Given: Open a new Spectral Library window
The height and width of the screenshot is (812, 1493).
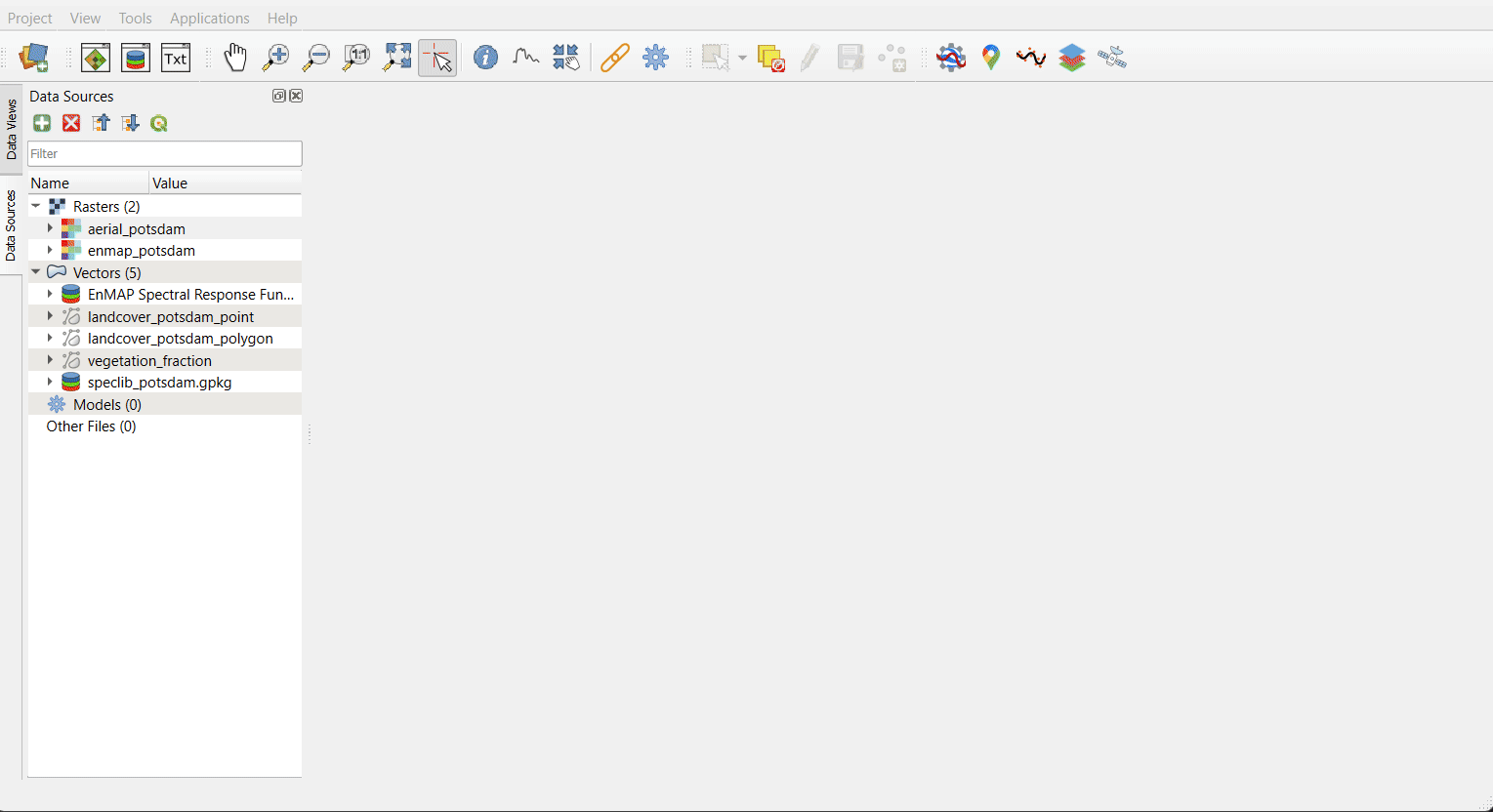Looking at the screenshot, I should pos(136,59).
